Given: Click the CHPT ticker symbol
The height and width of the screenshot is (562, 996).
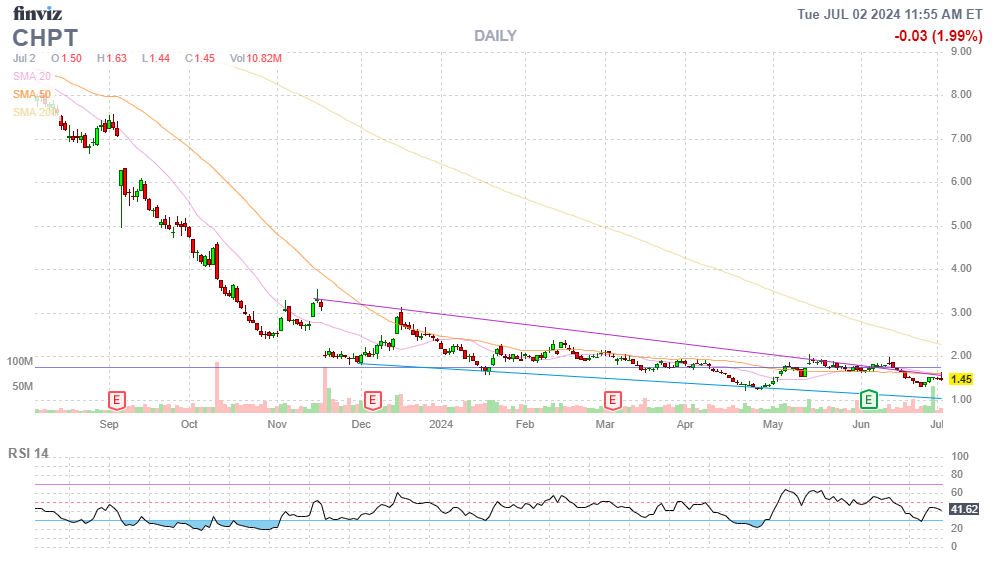Looking at the screenshot, I should 45,38.
